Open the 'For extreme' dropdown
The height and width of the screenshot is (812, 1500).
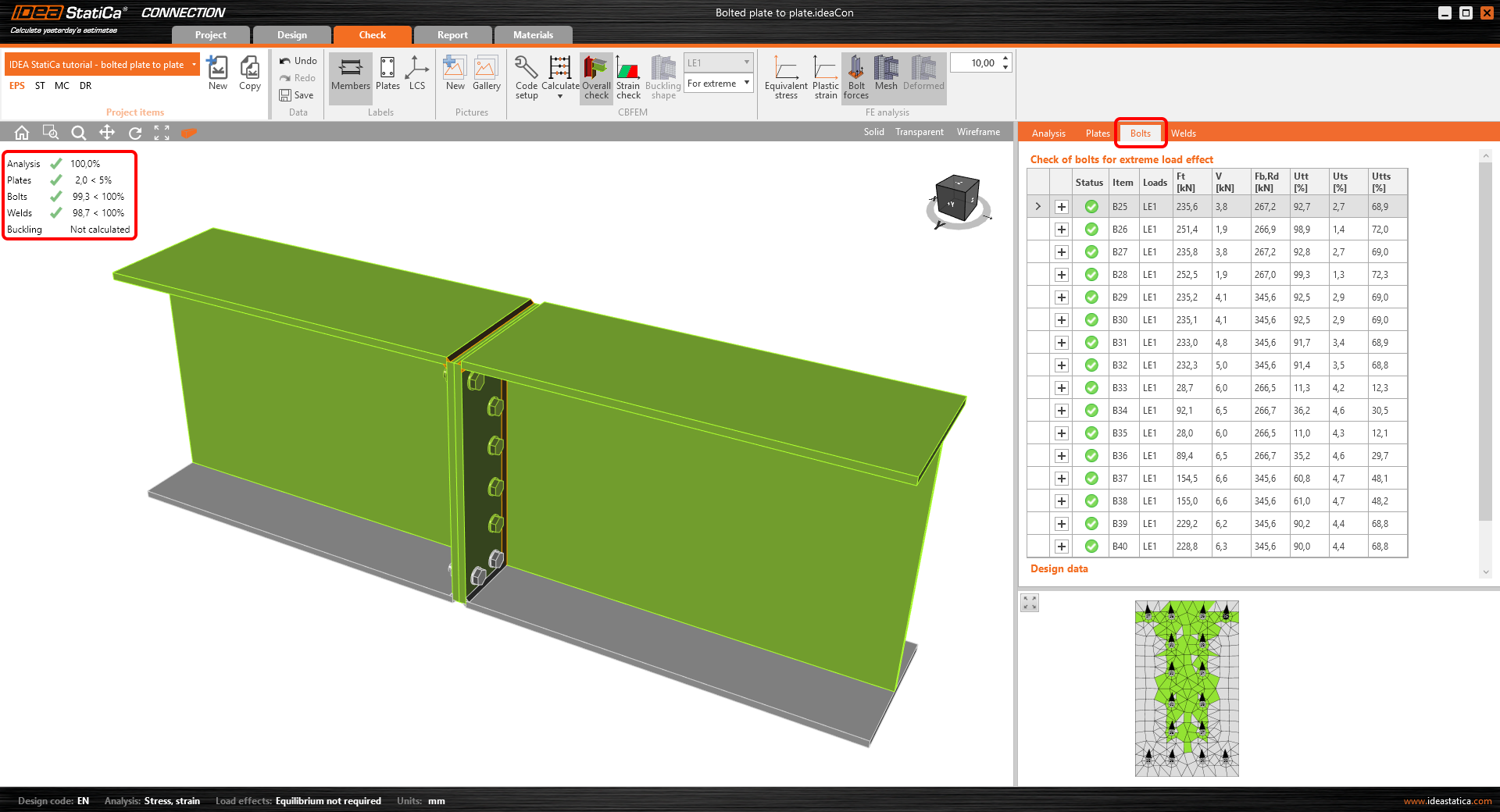tap(745, 84)
